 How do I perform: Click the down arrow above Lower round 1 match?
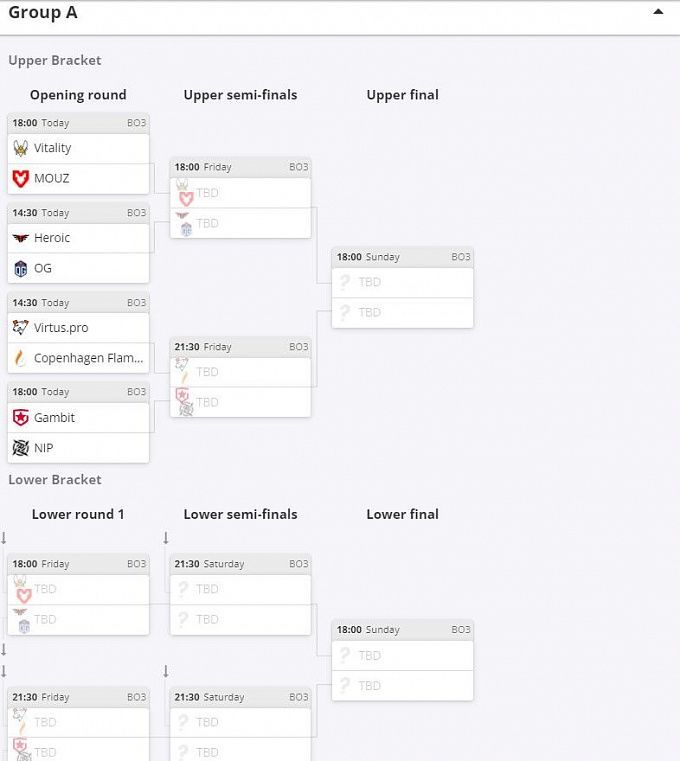(4, 539)
